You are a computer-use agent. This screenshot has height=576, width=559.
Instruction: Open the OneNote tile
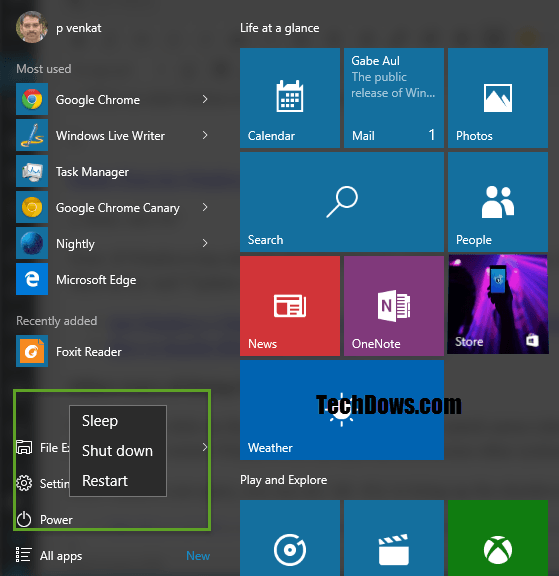[x=394, y=306]
